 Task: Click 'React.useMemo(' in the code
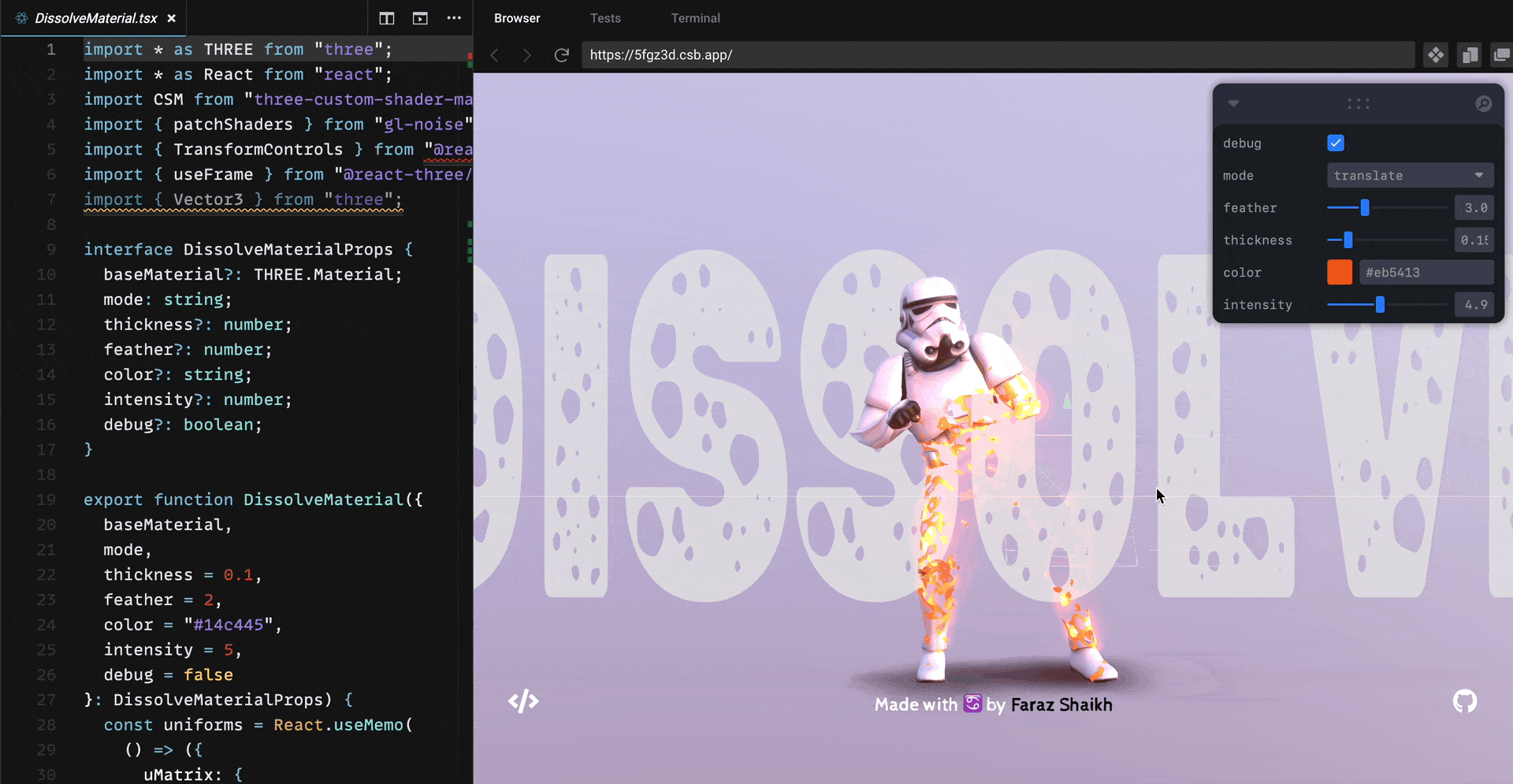click(343, 725)
